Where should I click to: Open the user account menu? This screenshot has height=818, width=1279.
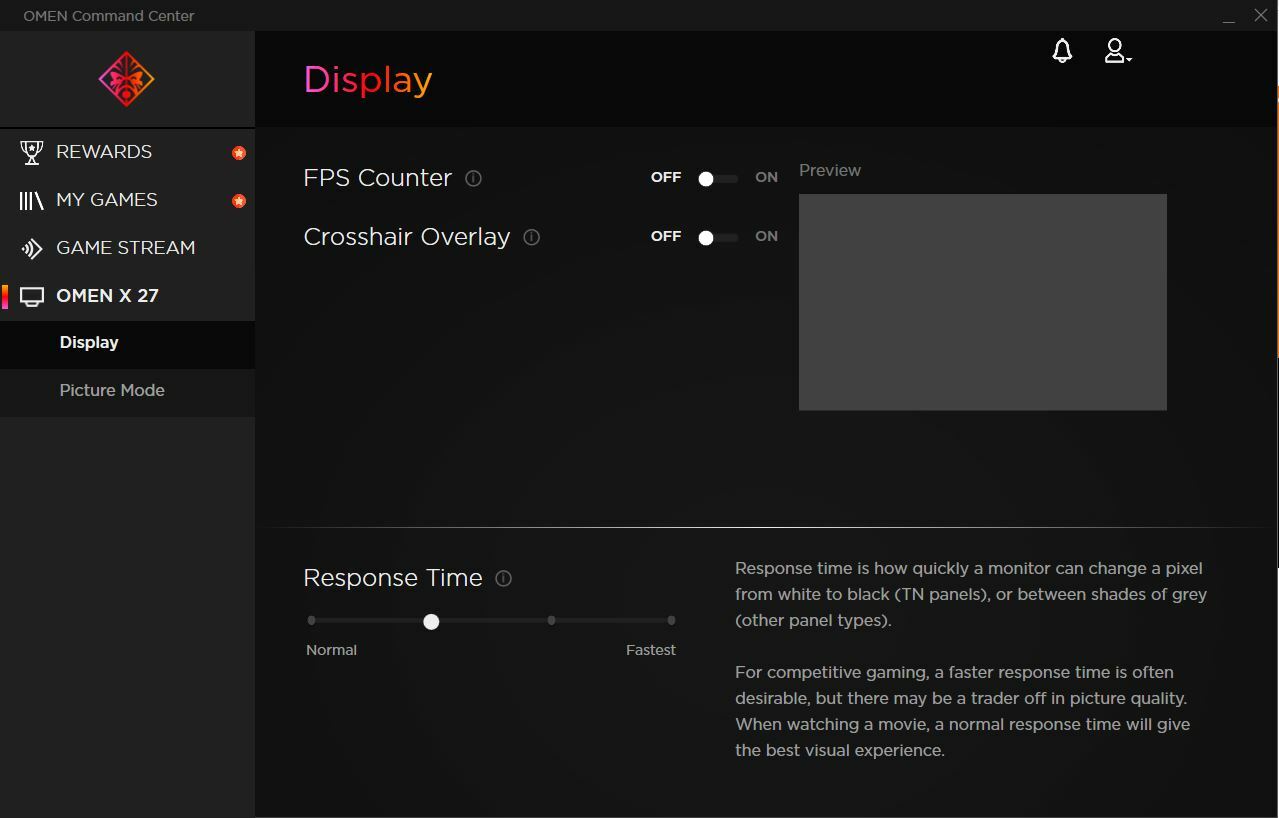tap(1116, 51)
